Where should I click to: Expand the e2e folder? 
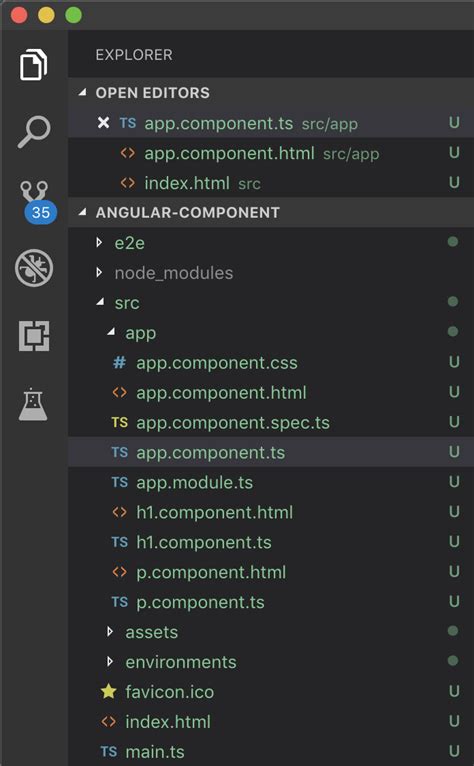click(x=99, y=242)
